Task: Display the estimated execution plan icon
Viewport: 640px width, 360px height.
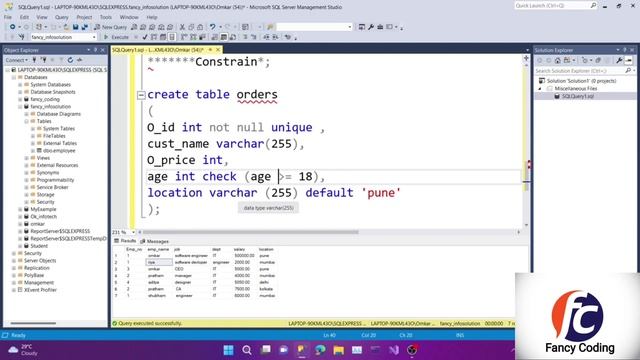Action: coord(154,37)
